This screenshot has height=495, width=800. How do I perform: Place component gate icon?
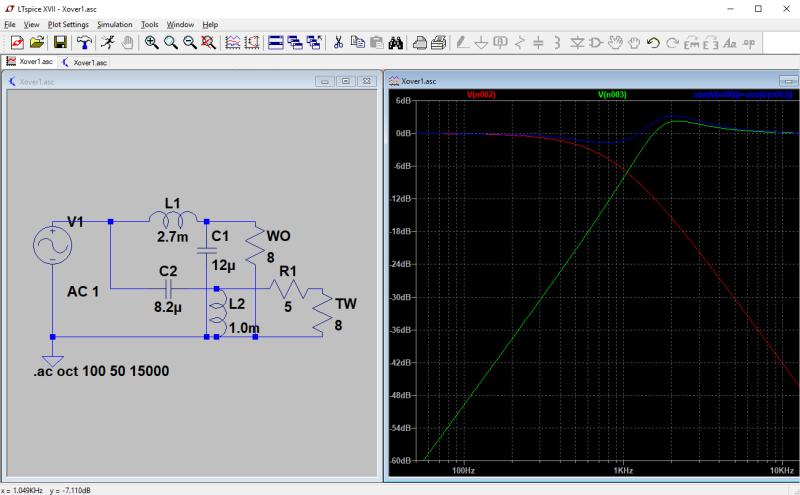[596, 42]
